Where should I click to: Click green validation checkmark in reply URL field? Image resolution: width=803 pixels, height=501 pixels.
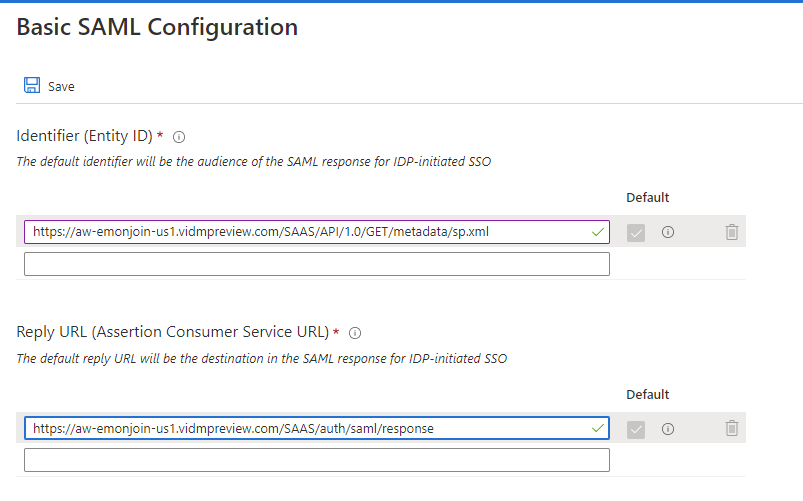pos(598,428)
